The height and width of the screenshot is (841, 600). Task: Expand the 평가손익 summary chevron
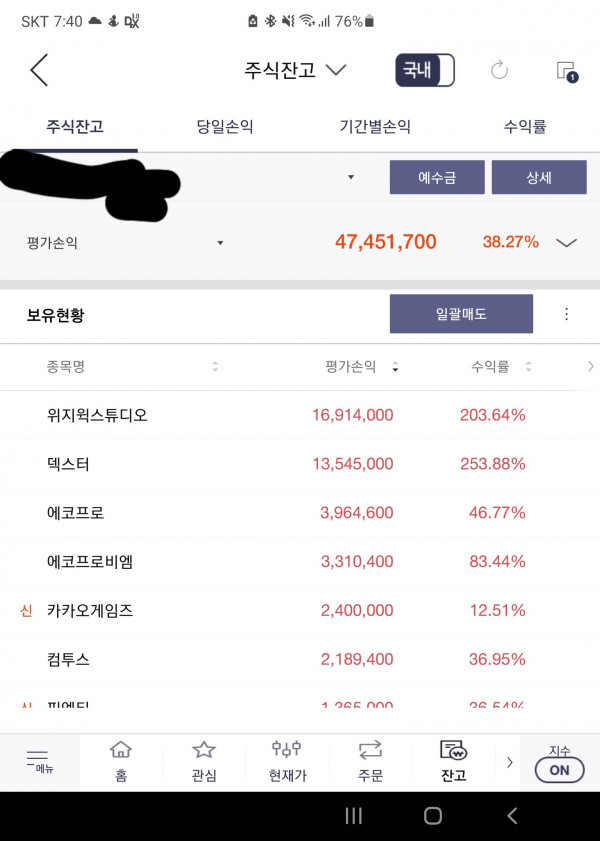click(x=566, y=243)
